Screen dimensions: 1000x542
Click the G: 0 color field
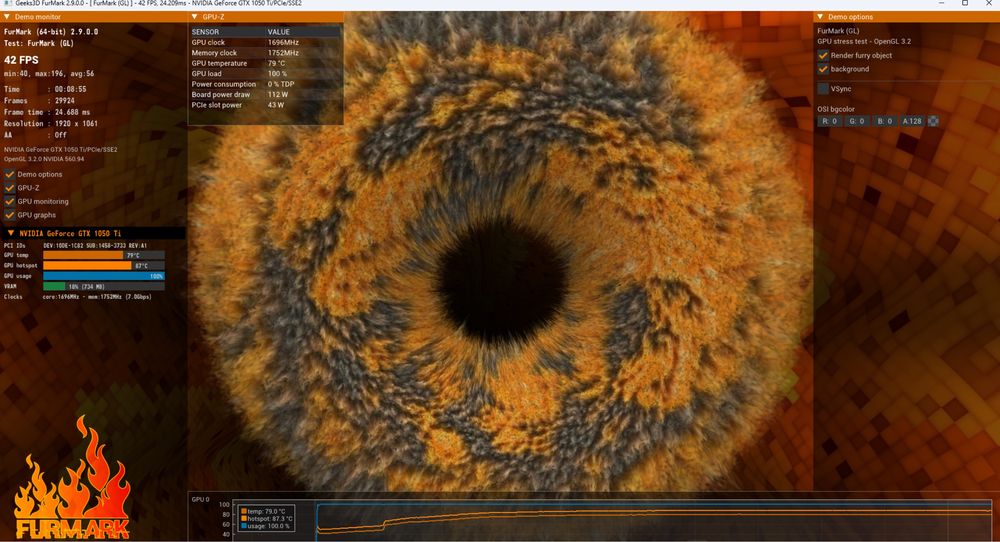[857, 121]
